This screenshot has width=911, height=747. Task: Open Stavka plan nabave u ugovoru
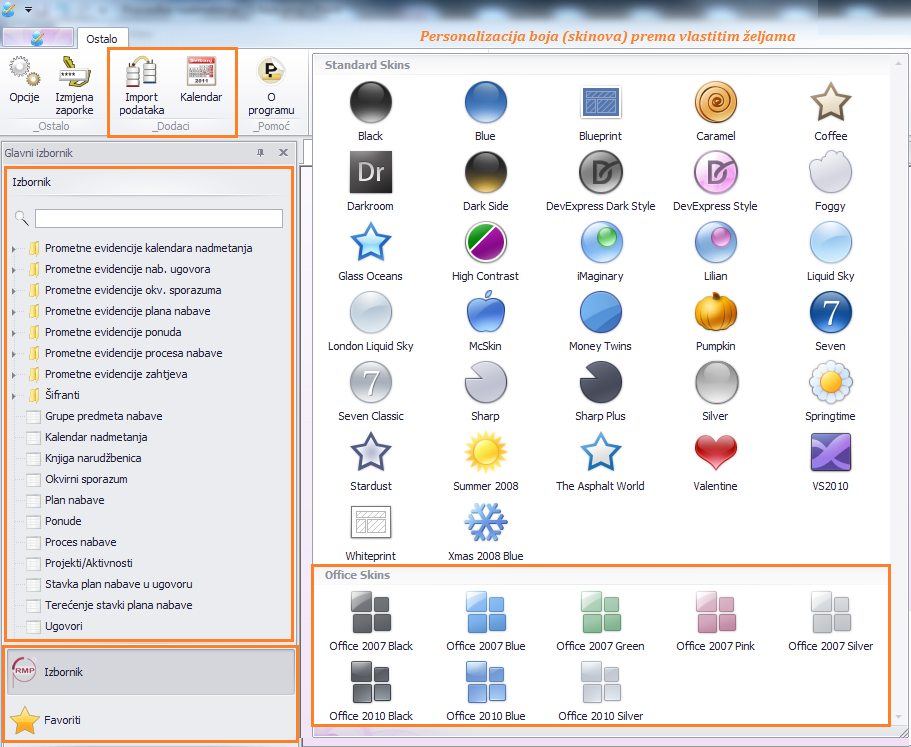[119, 584]
